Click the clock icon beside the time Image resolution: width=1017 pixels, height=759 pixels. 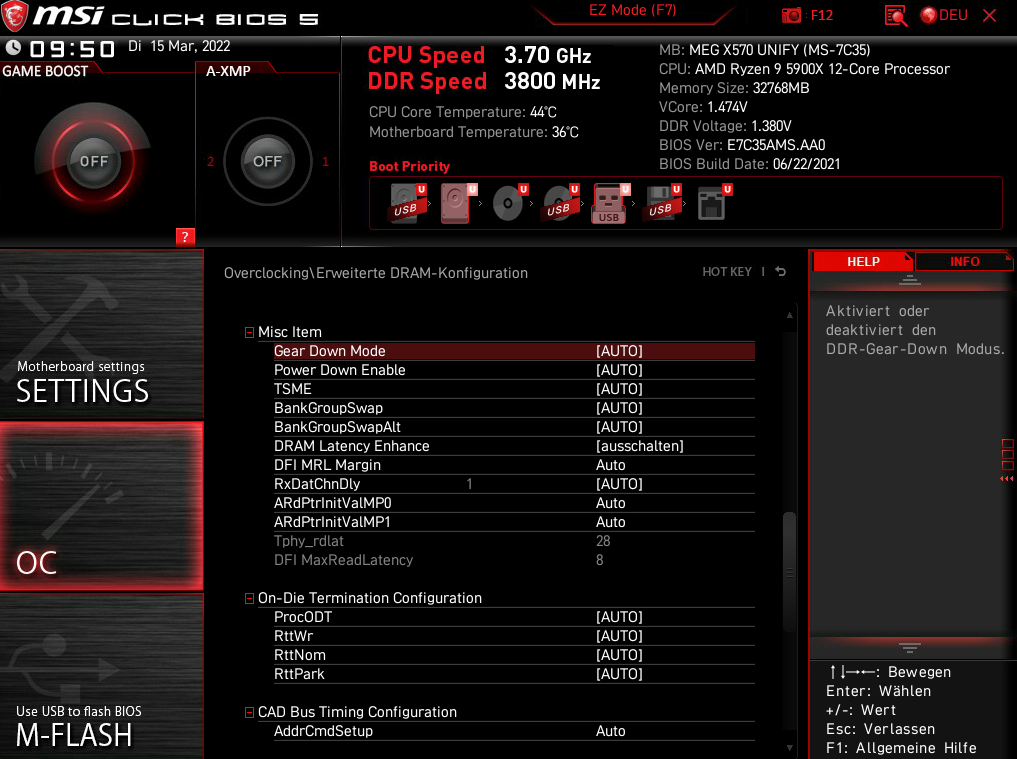(13, 48)
